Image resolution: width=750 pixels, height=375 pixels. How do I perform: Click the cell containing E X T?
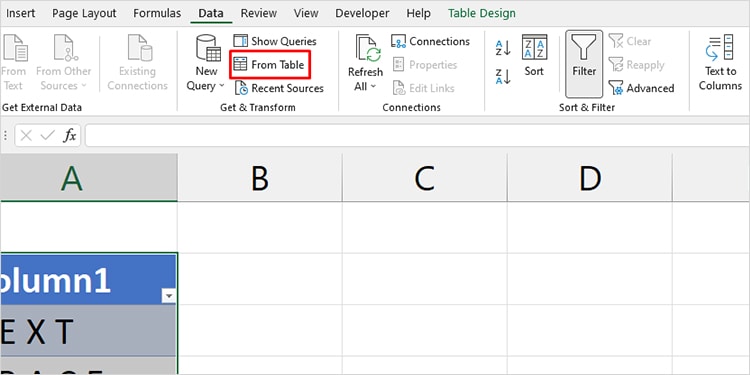click(x=88, y=331)
